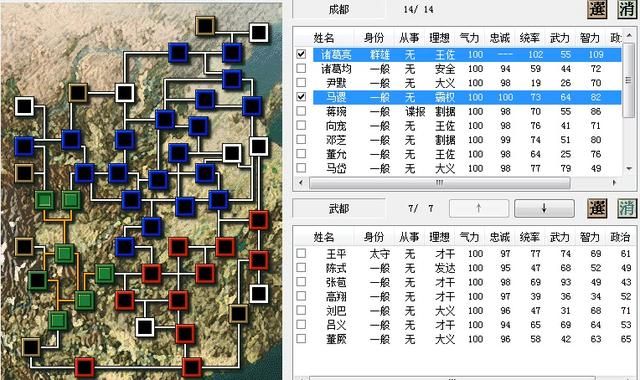Click the 成都 city name field
The height and width of the screenshot is (380, 640).
pyautogui.click(x=339, y=9)
